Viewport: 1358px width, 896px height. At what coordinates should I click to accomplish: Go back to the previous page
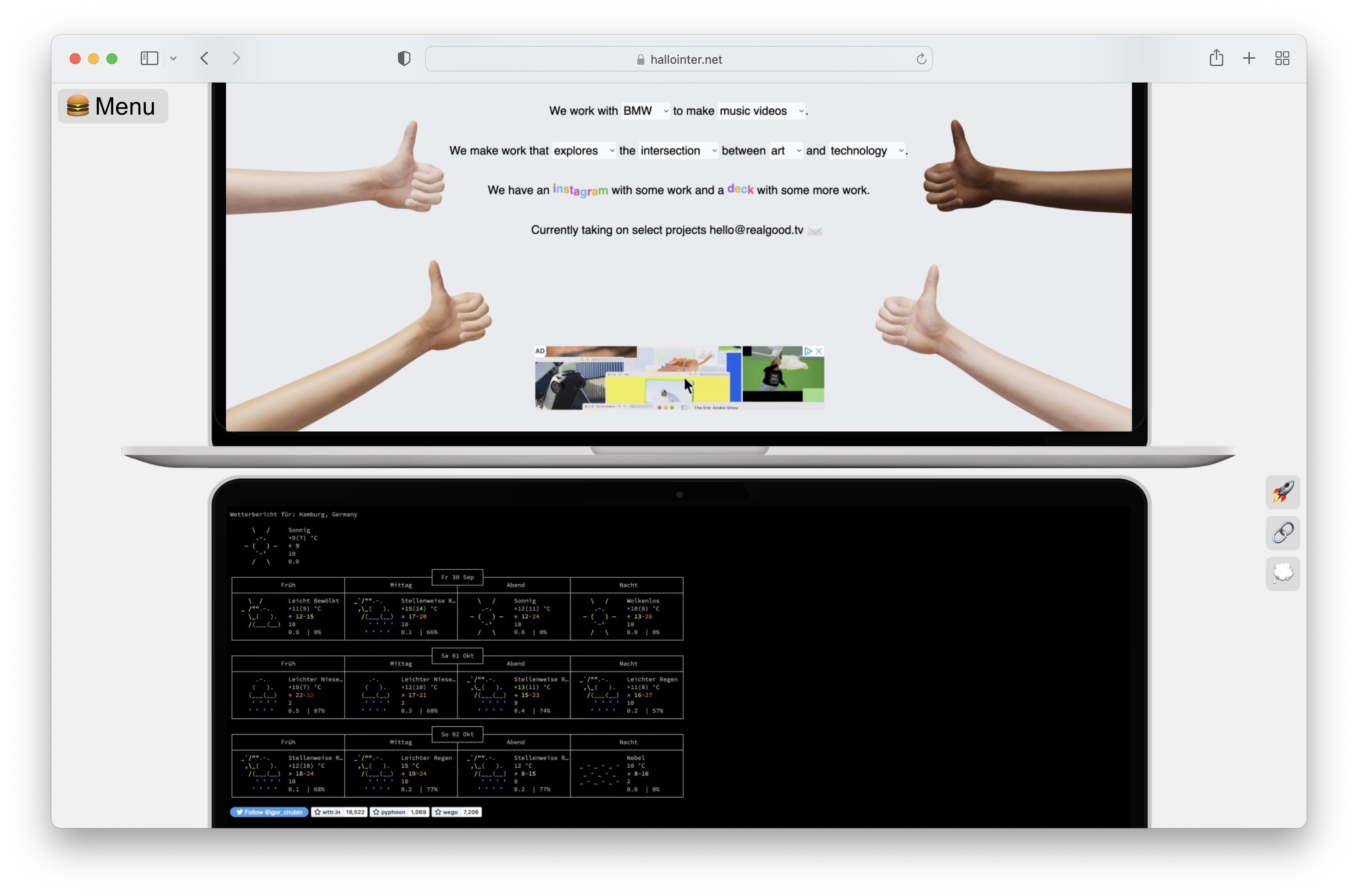pyautogui.click(x=204, y=58)
